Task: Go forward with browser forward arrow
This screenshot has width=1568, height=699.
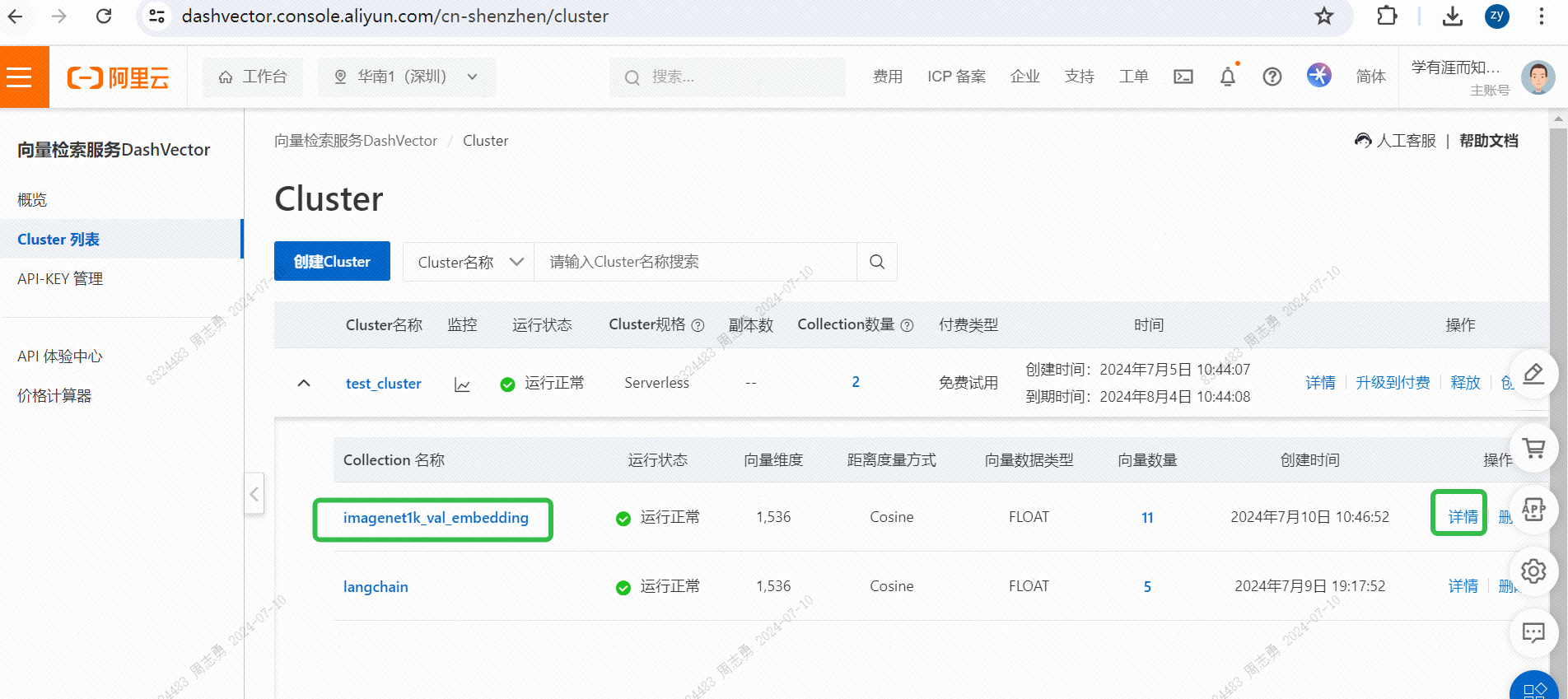Action: pos(59,16)
